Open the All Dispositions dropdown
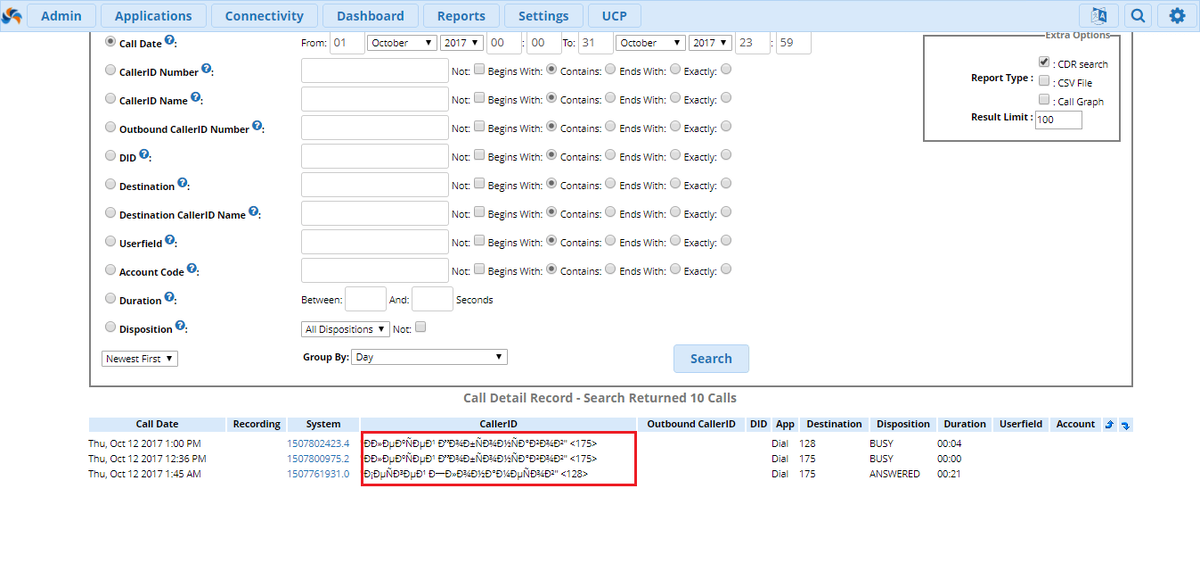 coord(345,329)
